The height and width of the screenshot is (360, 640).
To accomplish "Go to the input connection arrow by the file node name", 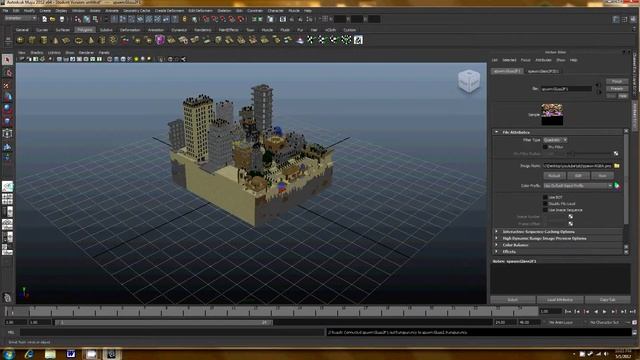I will pos(598,85).
